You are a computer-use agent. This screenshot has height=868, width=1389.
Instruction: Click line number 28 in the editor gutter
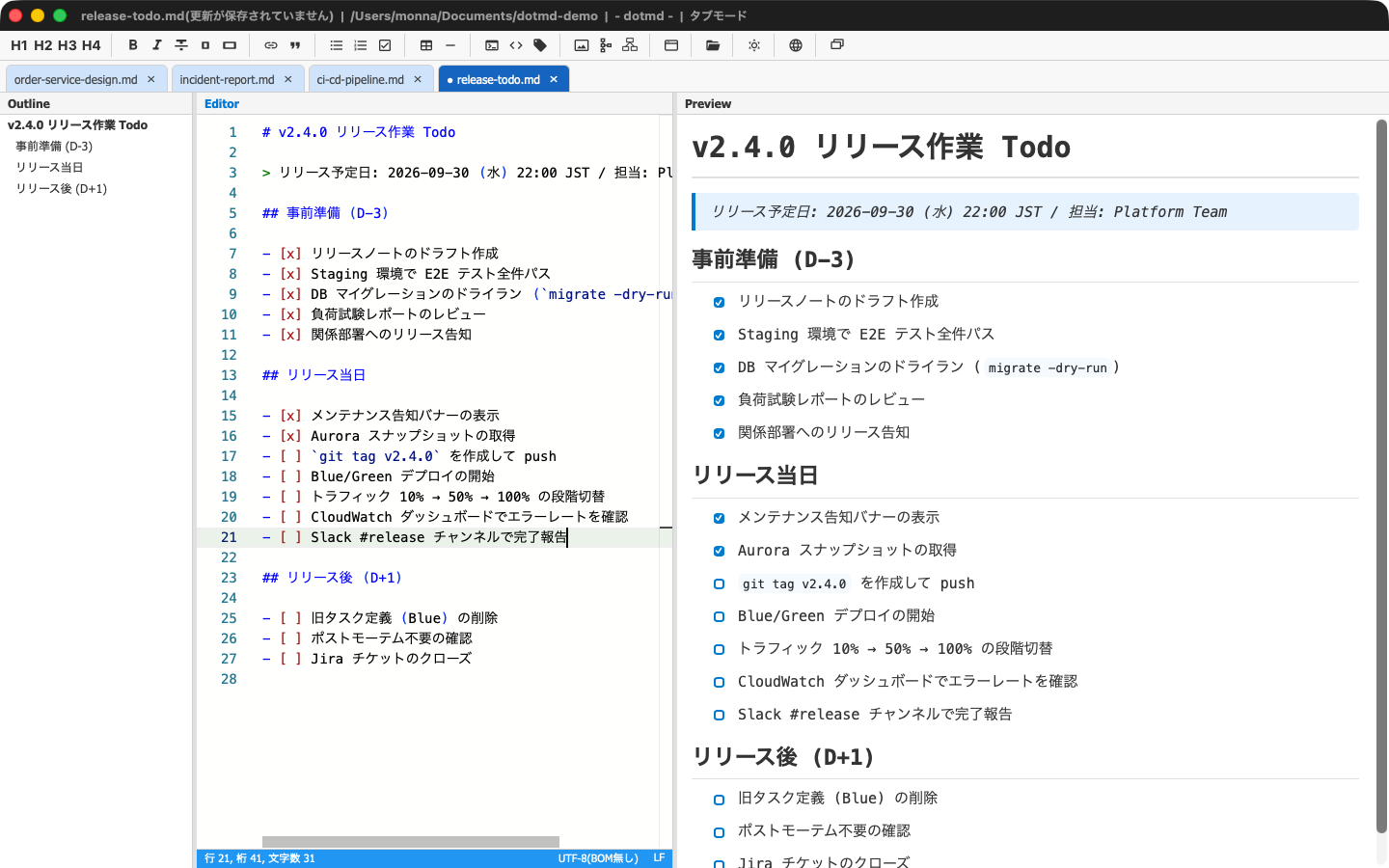(x=229, y=679)
